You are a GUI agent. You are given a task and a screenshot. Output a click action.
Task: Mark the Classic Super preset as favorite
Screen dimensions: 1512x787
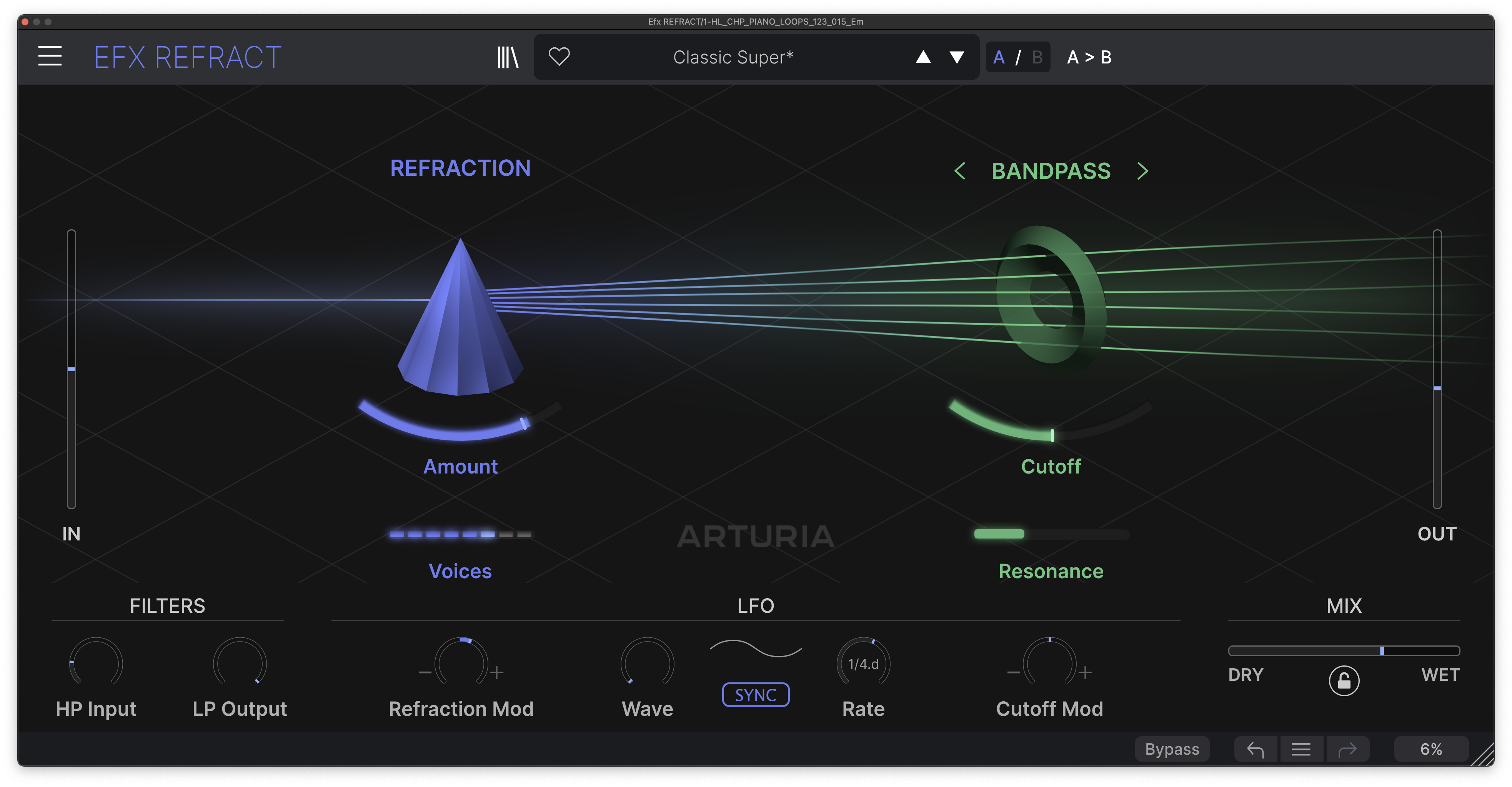558,57
